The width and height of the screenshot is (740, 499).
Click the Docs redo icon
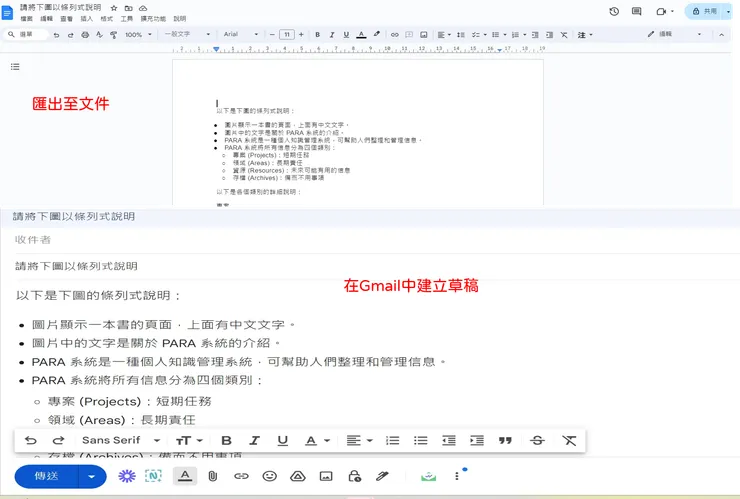tap(71, 34)
